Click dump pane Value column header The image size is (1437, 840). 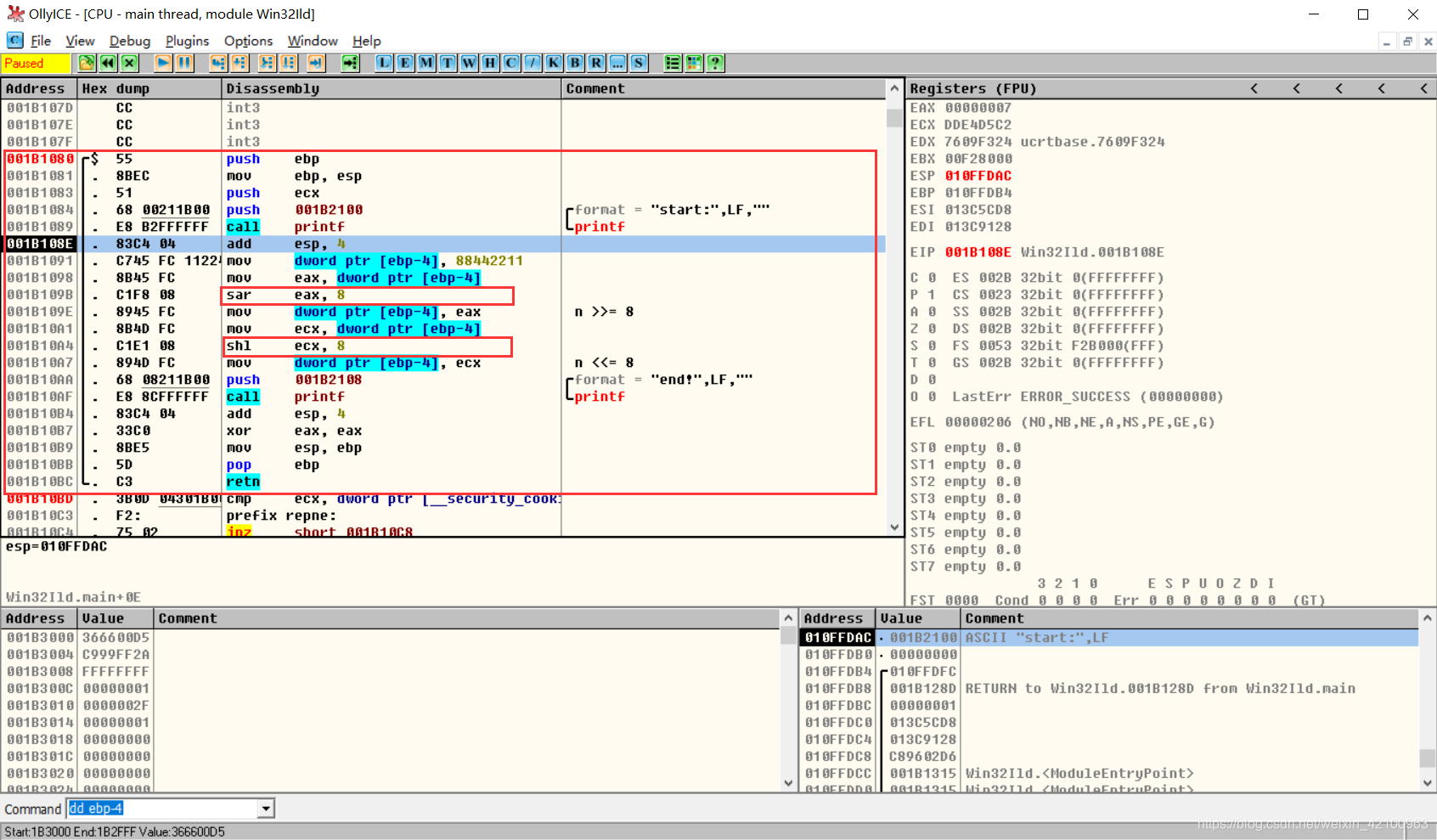pos(116,618)
